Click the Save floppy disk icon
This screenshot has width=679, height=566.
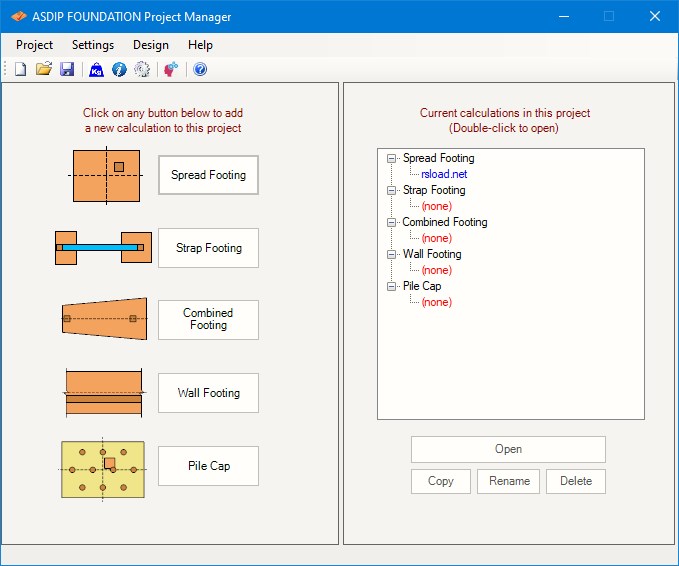click(67, 69)
